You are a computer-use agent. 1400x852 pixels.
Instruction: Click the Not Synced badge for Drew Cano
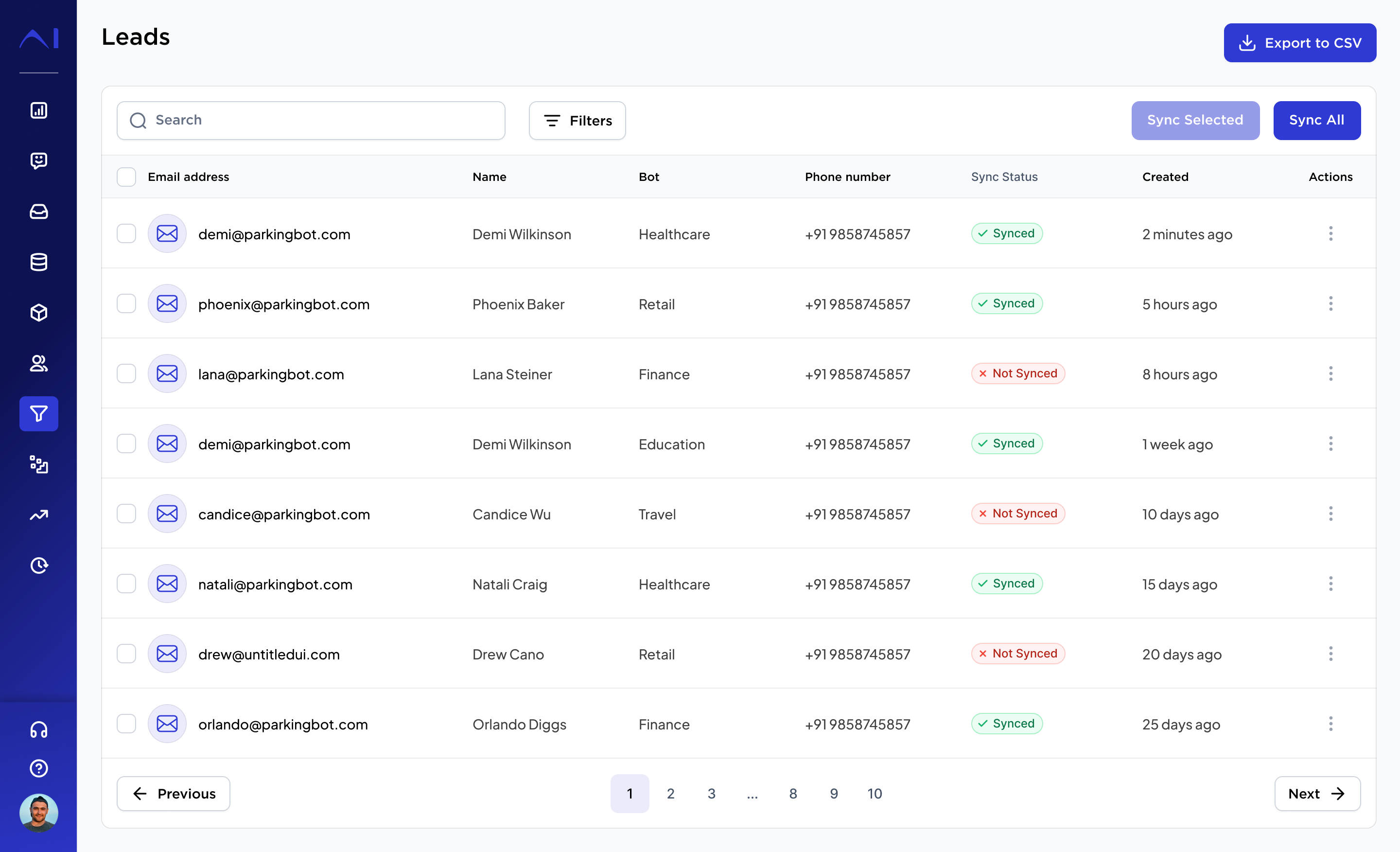pos(1017,654)
